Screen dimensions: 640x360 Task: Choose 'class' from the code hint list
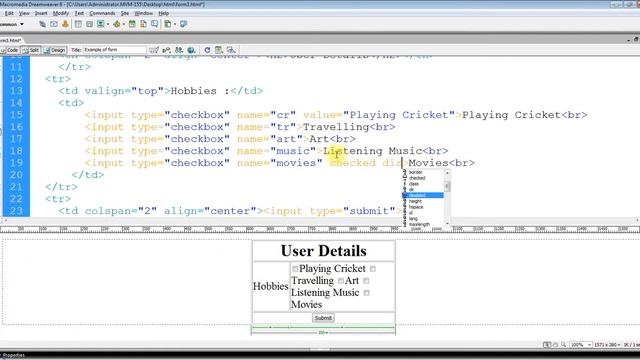coord(413,184)
